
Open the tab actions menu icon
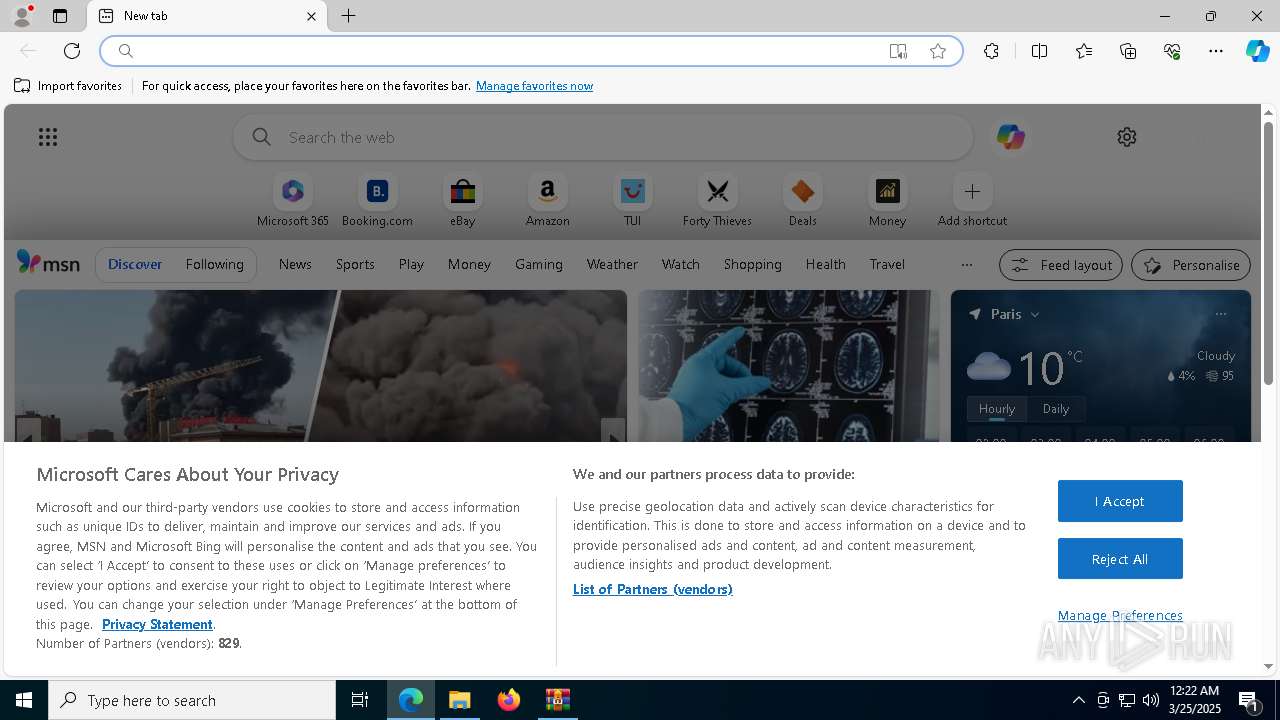coord(60,16)
